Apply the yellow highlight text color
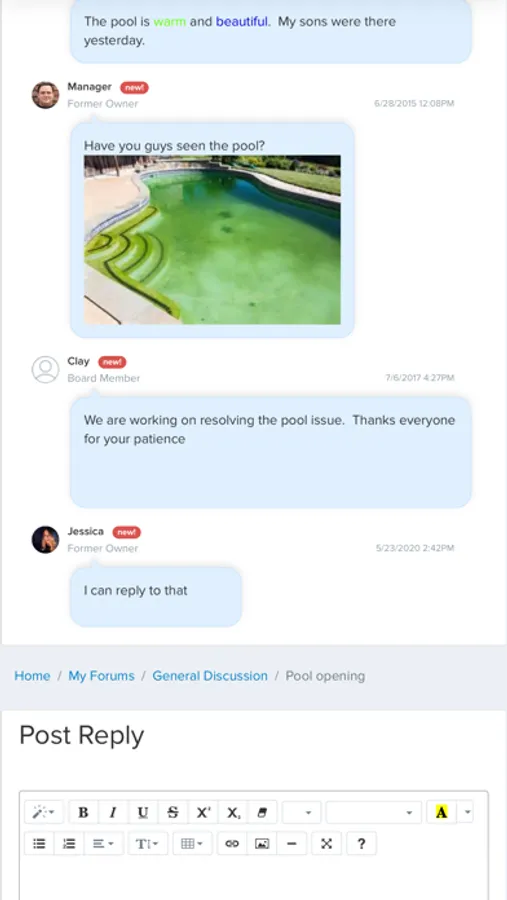507x900 pixels. coord(441,812)
